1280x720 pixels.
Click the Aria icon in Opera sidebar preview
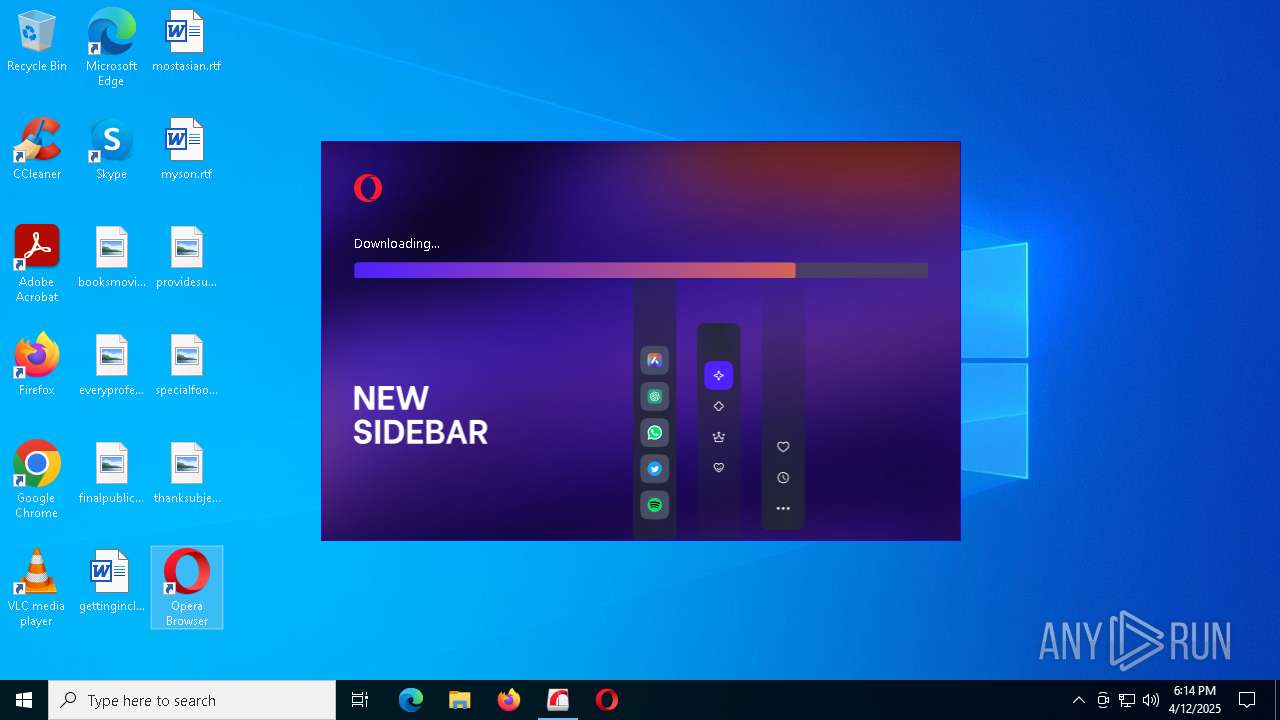click(655, 361)
